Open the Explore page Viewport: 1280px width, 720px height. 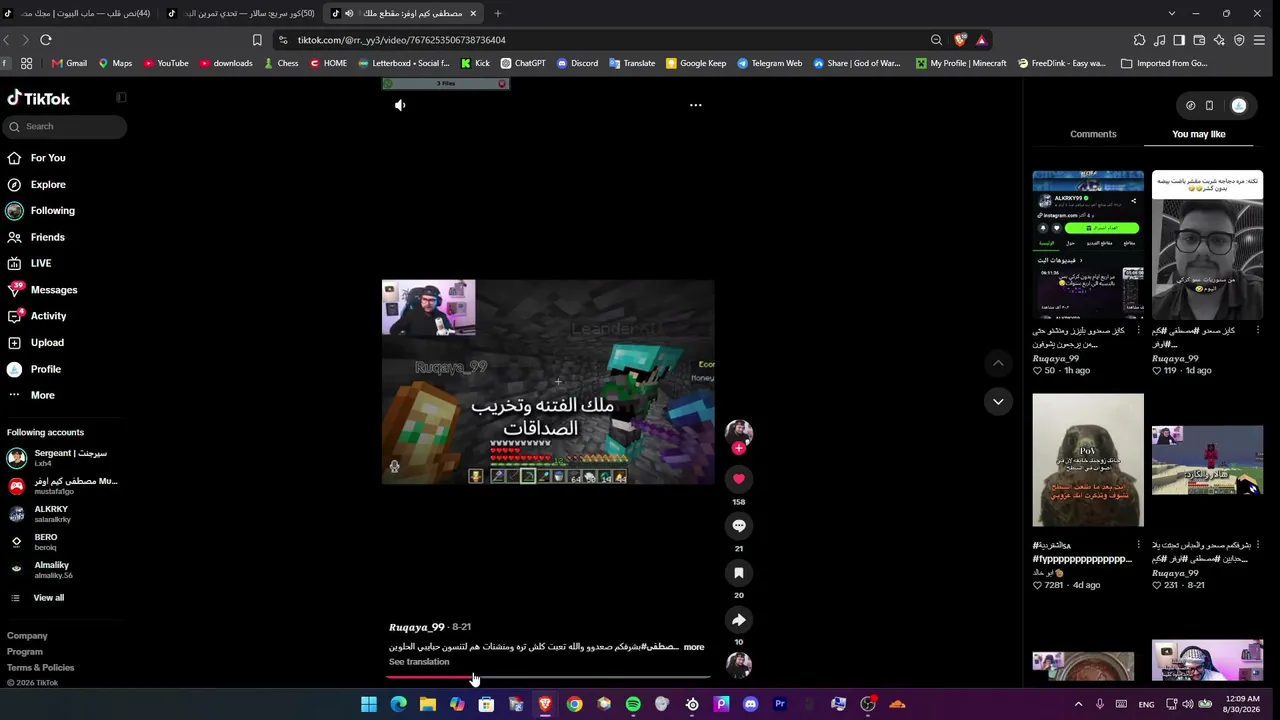click(x=48, y=184)
